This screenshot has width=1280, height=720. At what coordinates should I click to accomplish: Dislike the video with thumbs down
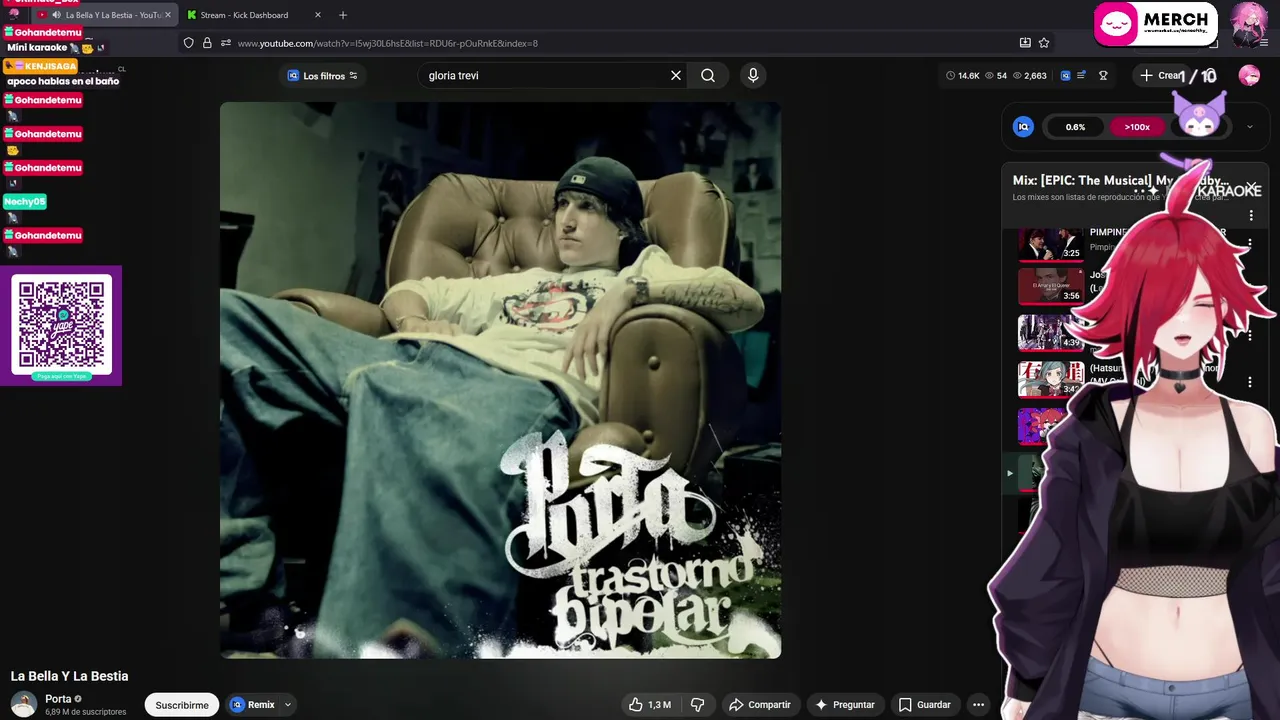point(698,705)
